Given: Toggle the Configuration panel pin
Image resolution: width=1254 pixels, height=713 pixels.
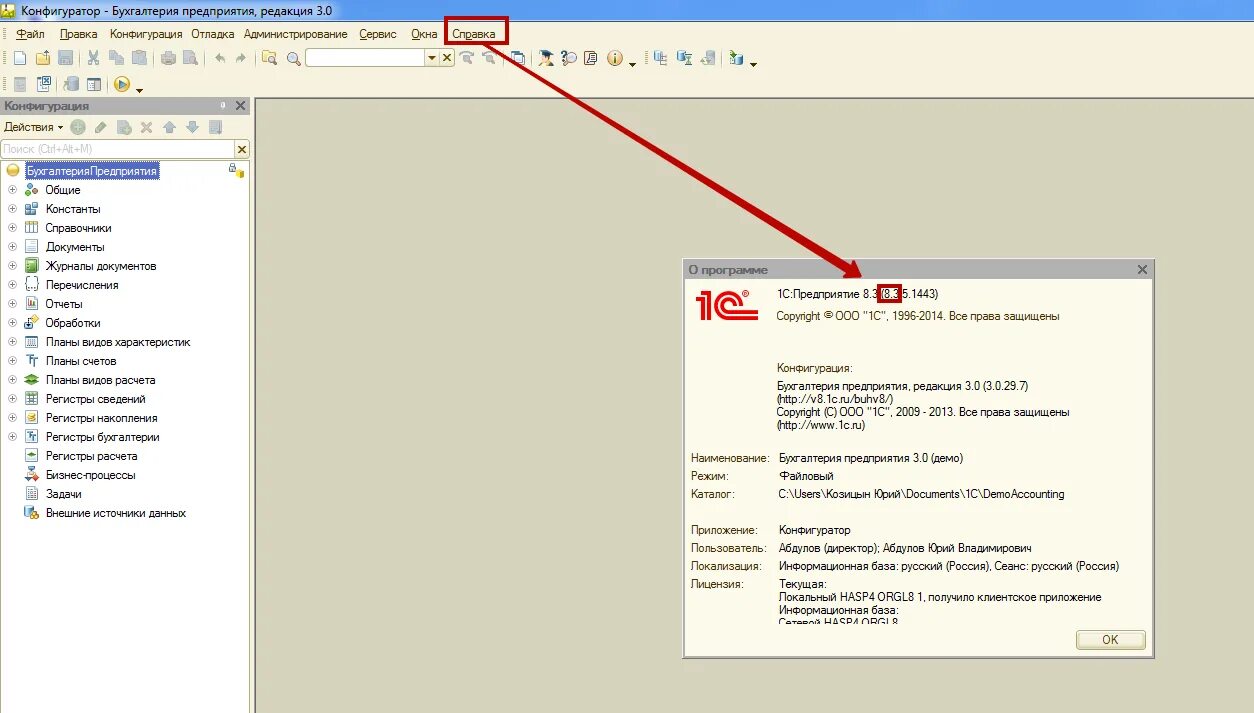Looking at the screenshot, I should 223,106.
